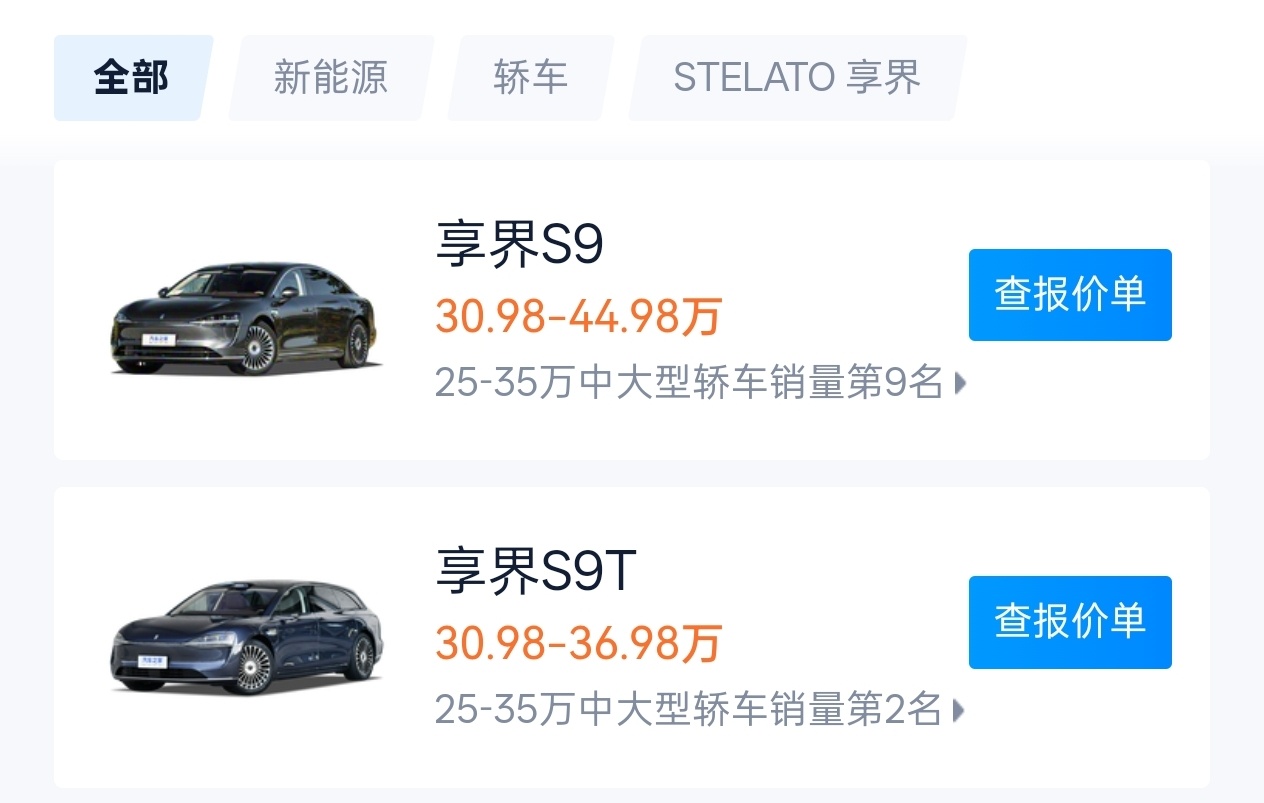
Task: Click the license plate on the 享界S9 image
Action: (158, 340)
